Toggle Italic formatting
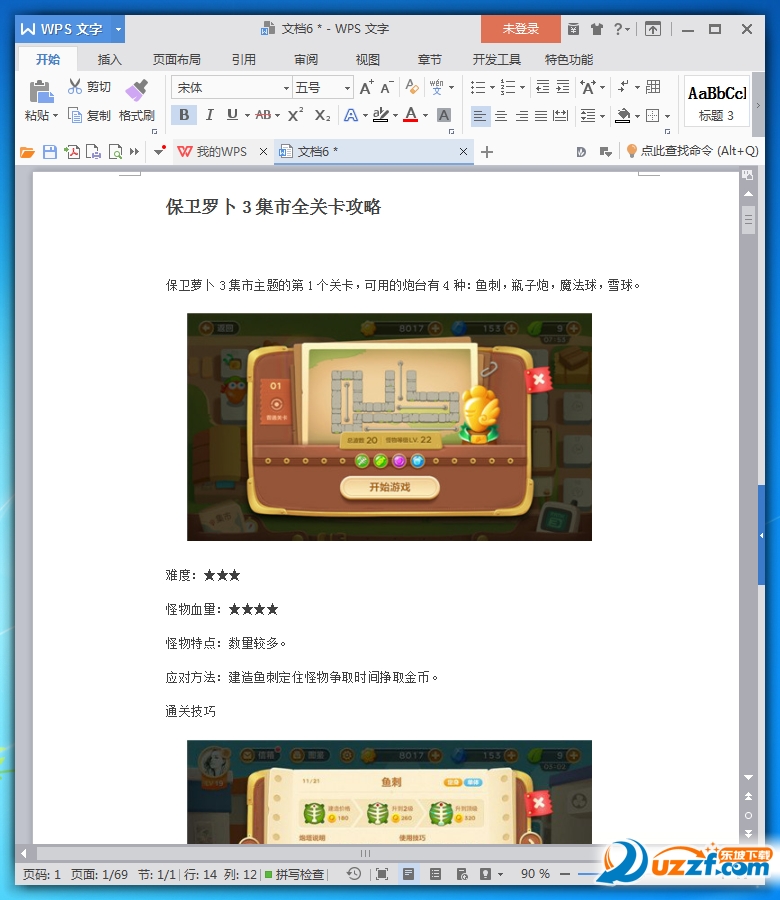This screenshot has height=900, width=780. 209,115
